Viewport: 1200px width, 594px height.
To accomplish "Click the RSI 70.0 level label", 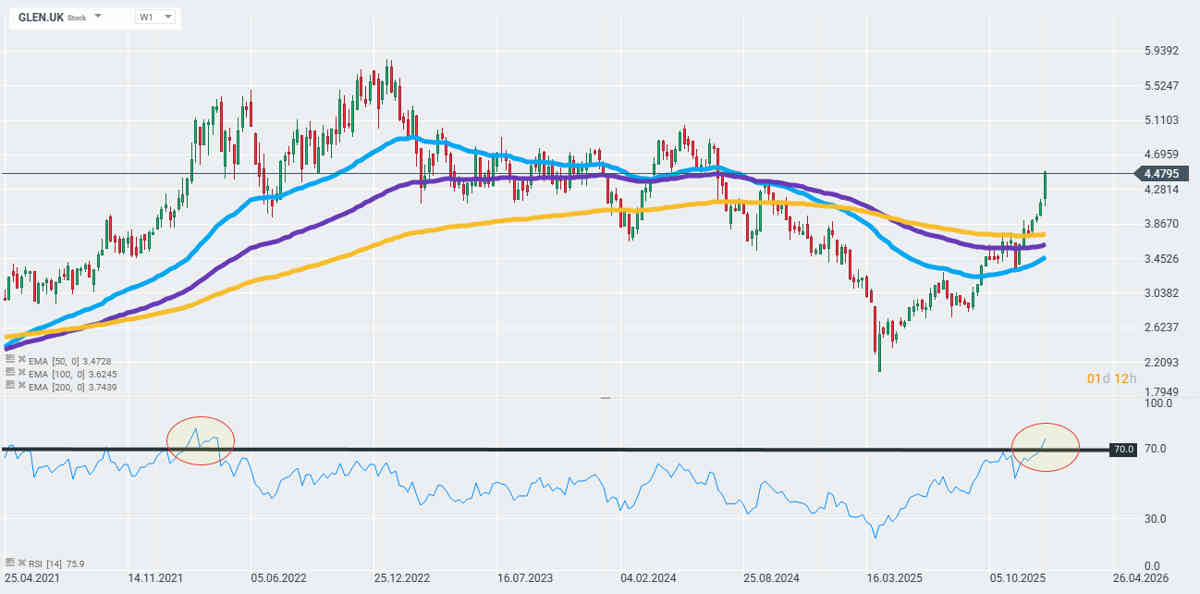I will coord(1123,450).
